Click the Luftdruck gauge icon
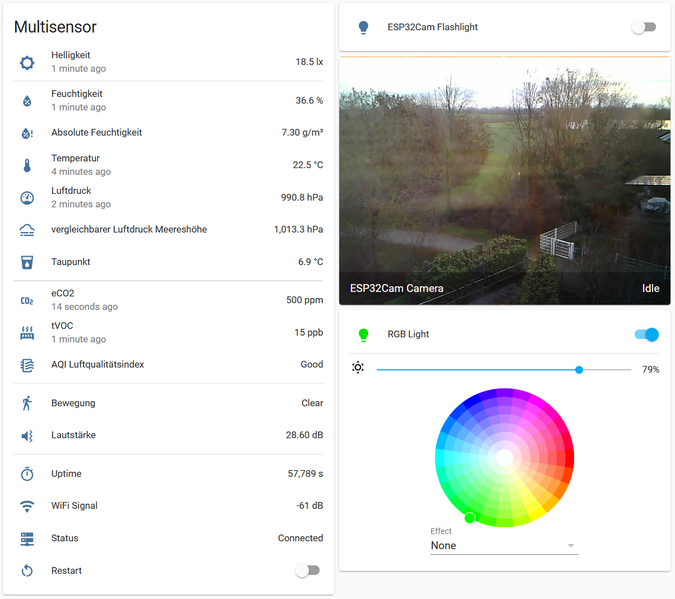 point(27,198)
